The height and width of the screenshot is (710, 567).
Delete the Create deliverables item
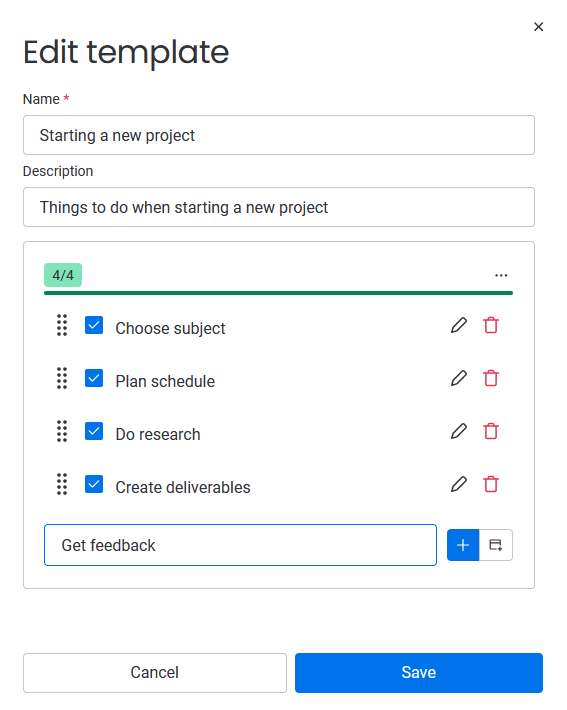tap(490, 485)
